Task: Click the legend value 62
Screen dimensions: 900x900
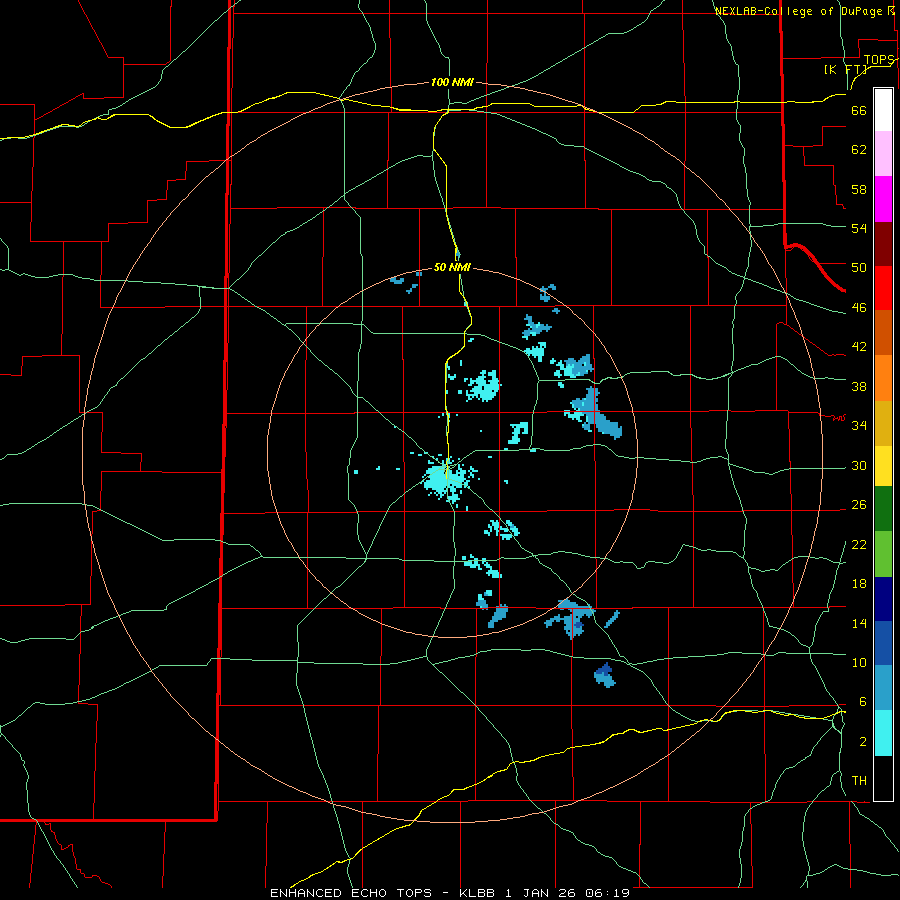Action: [859, 149]
